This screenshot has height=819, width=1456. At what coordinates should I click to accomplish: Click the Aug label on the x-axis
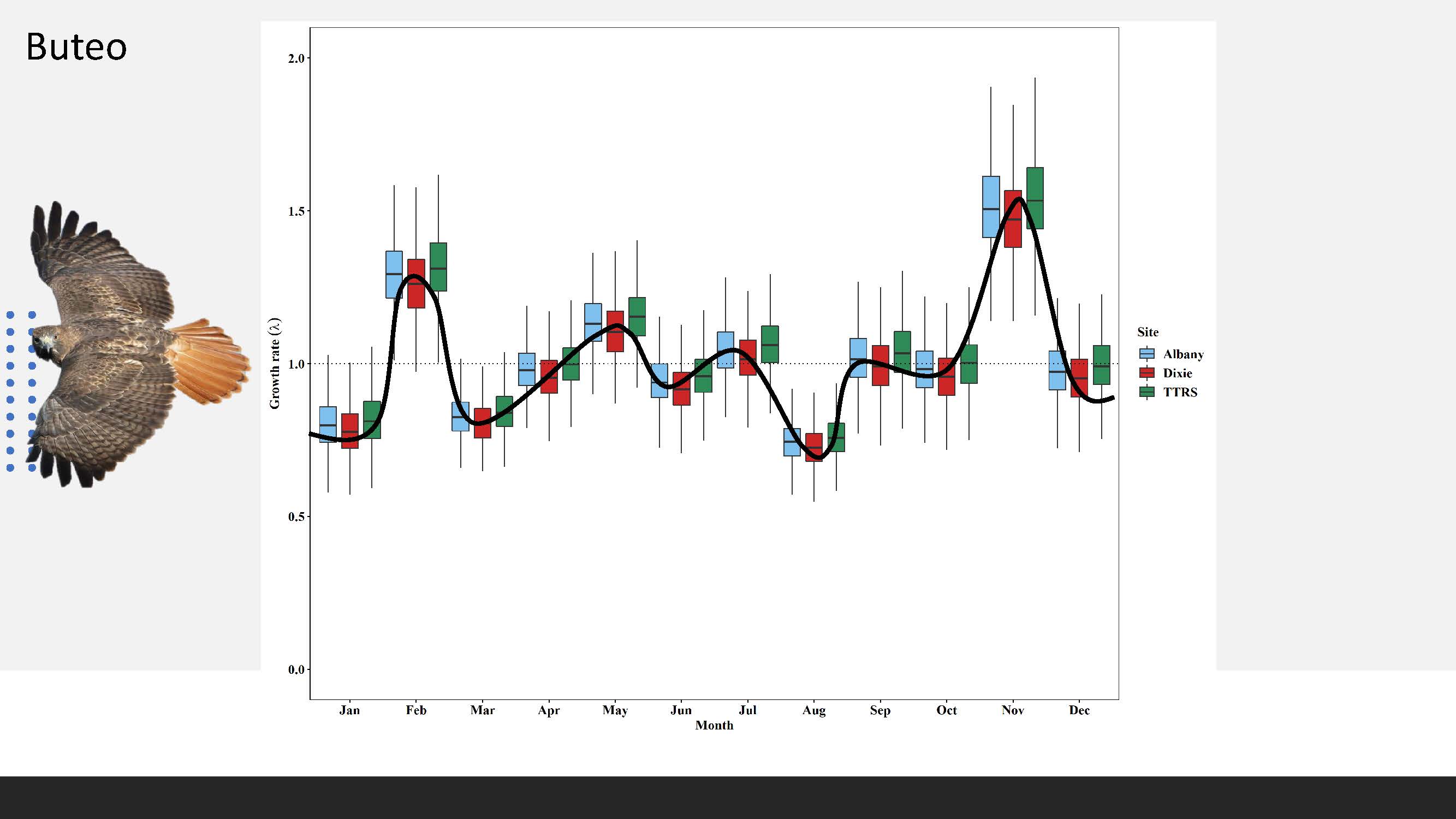point(813,710)
